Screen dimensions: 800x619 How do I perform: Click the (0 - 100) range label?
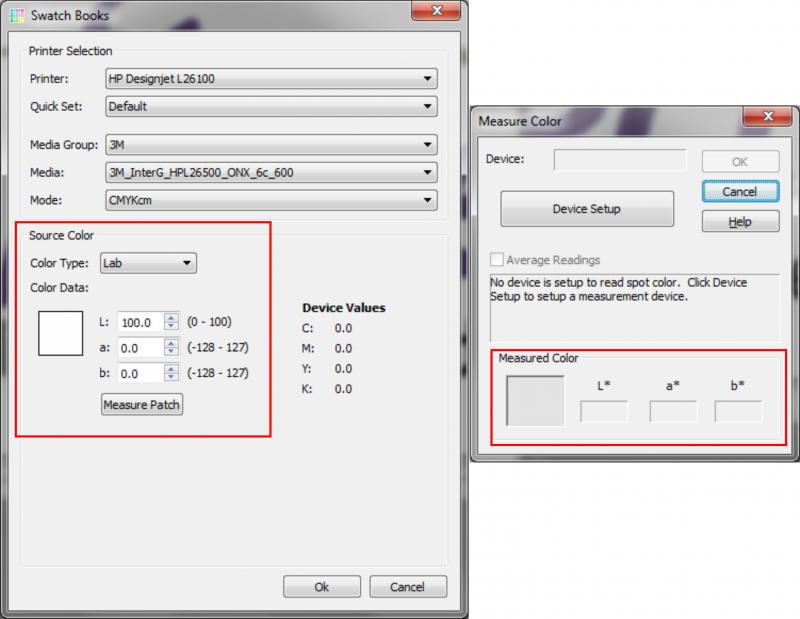209,321
